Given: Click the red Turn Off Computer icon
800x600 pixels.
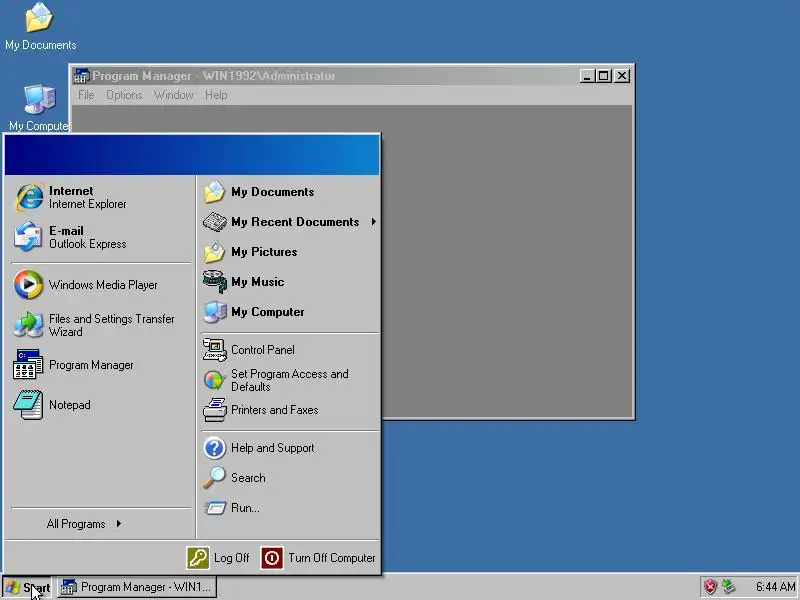Looking at the screenshot, I should coord(272,558).
